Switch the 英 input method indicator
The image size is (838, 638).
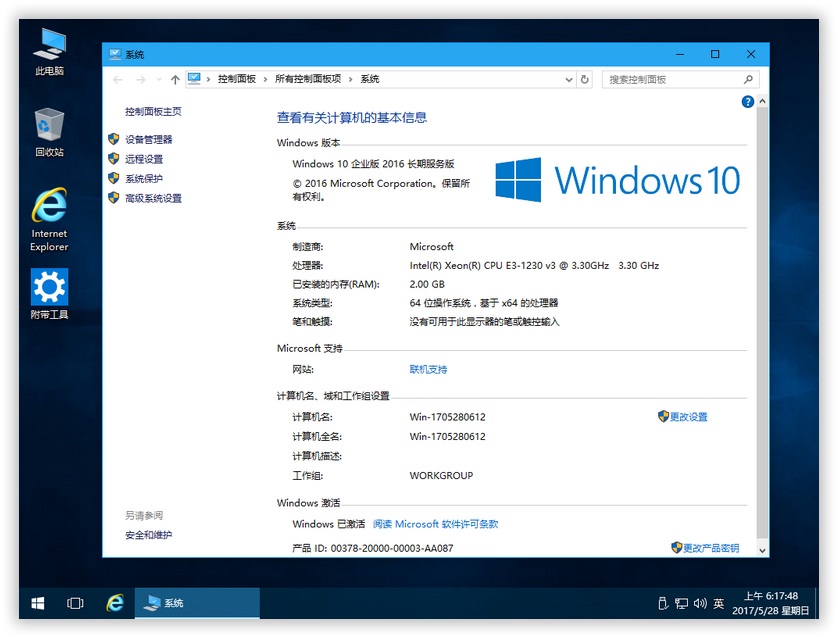[x=719, y=603]
